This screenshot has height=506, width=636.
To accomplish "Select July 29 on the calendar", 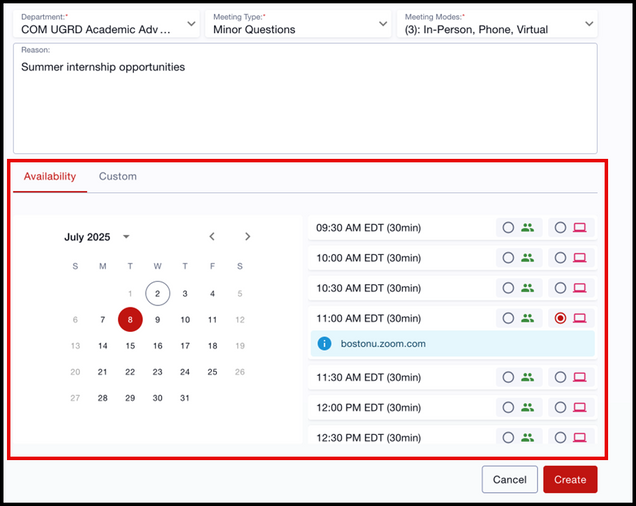I will pyautogui.click(x=130, y=398).
